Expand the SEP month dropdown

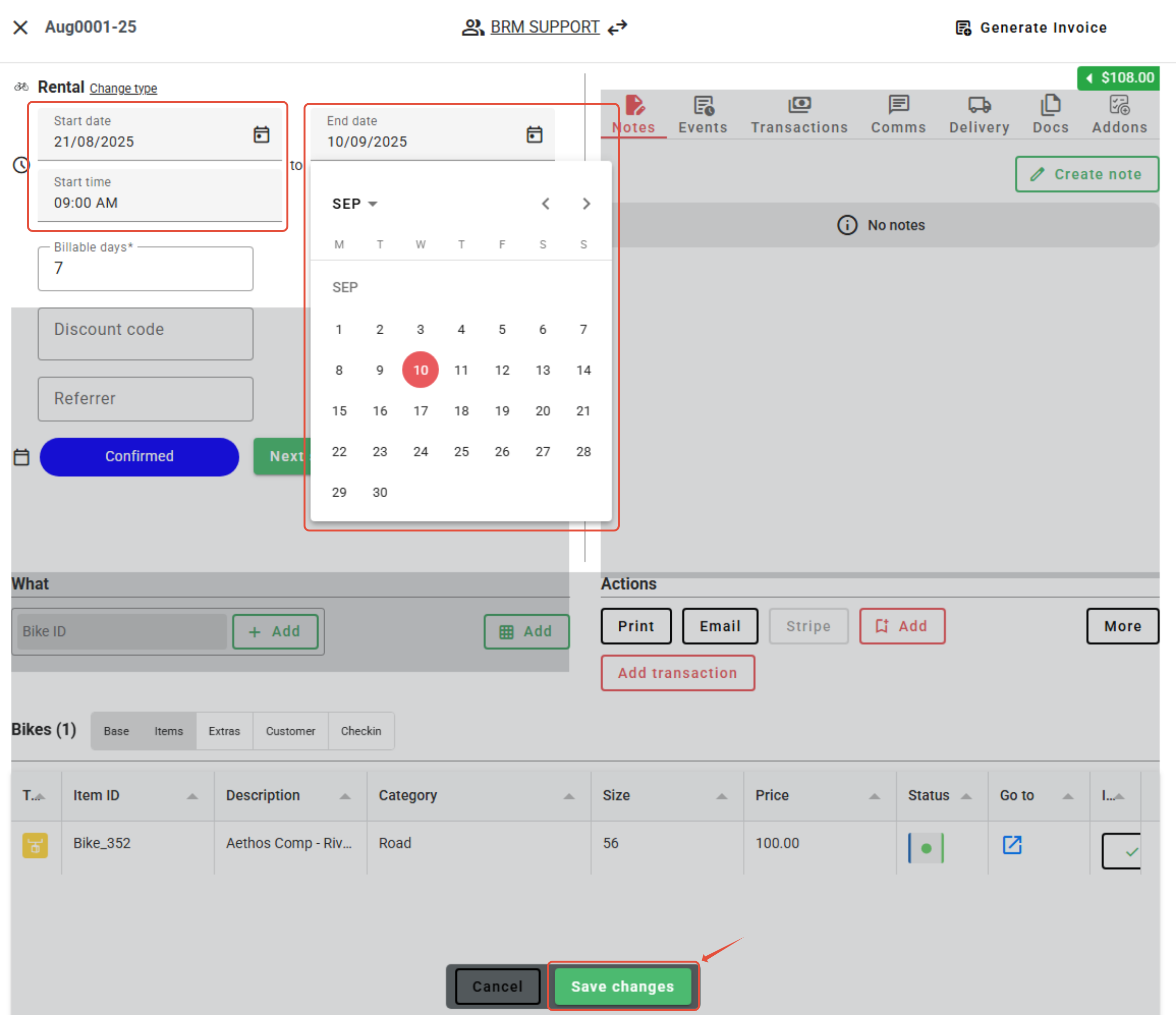pos(355,204)
